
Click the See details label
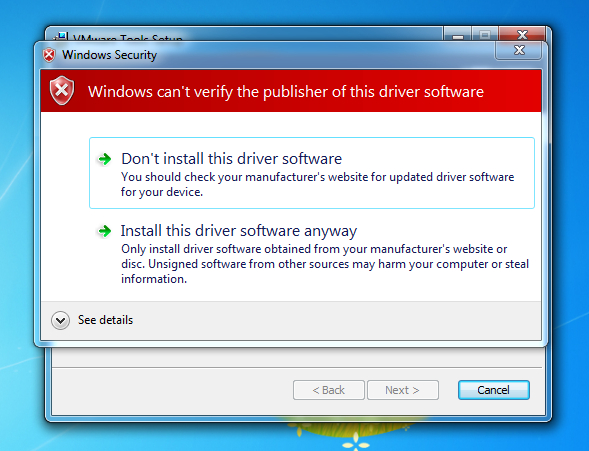point(106,320)
